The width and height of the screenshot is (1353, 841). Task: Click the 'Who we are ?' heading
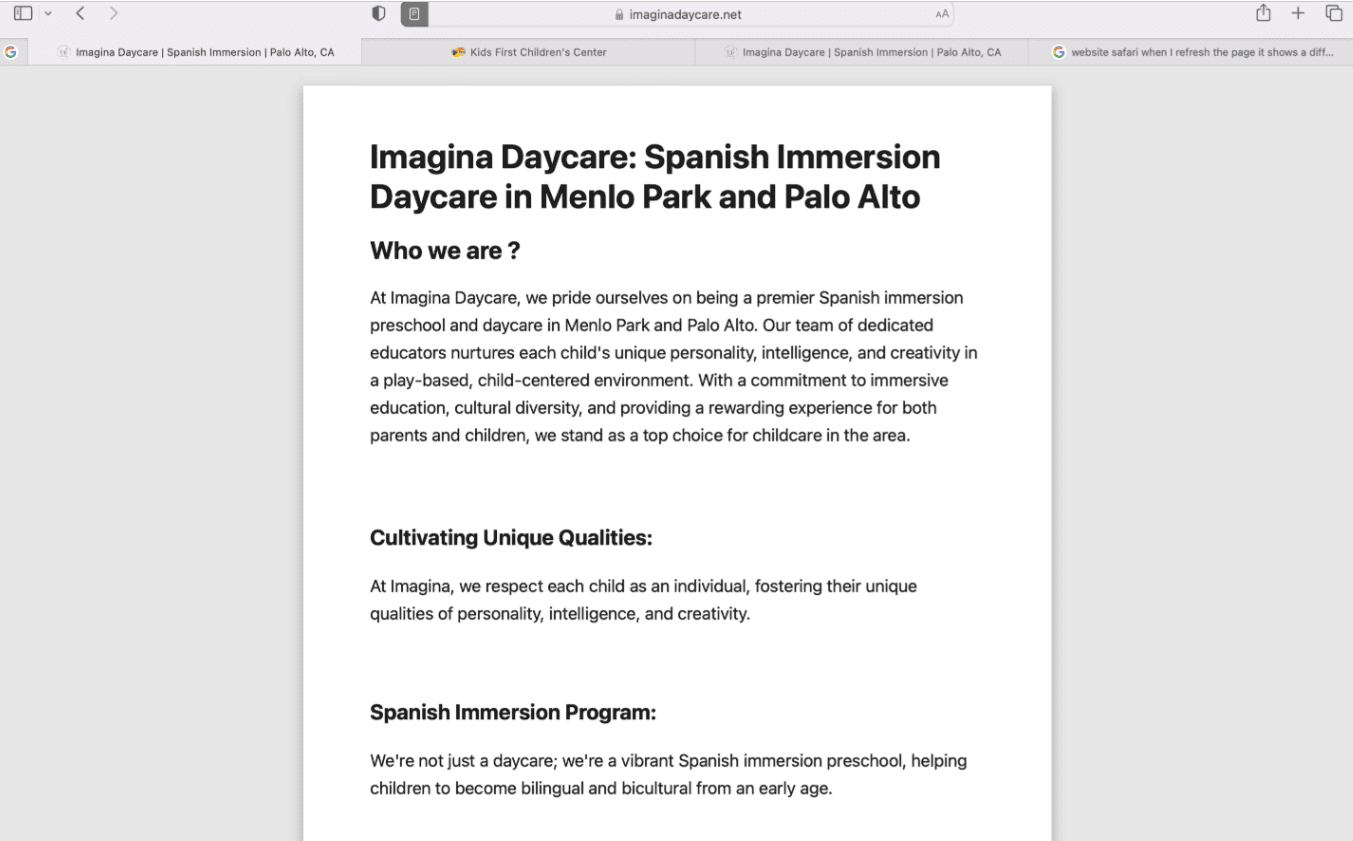[x=445, y=250]
